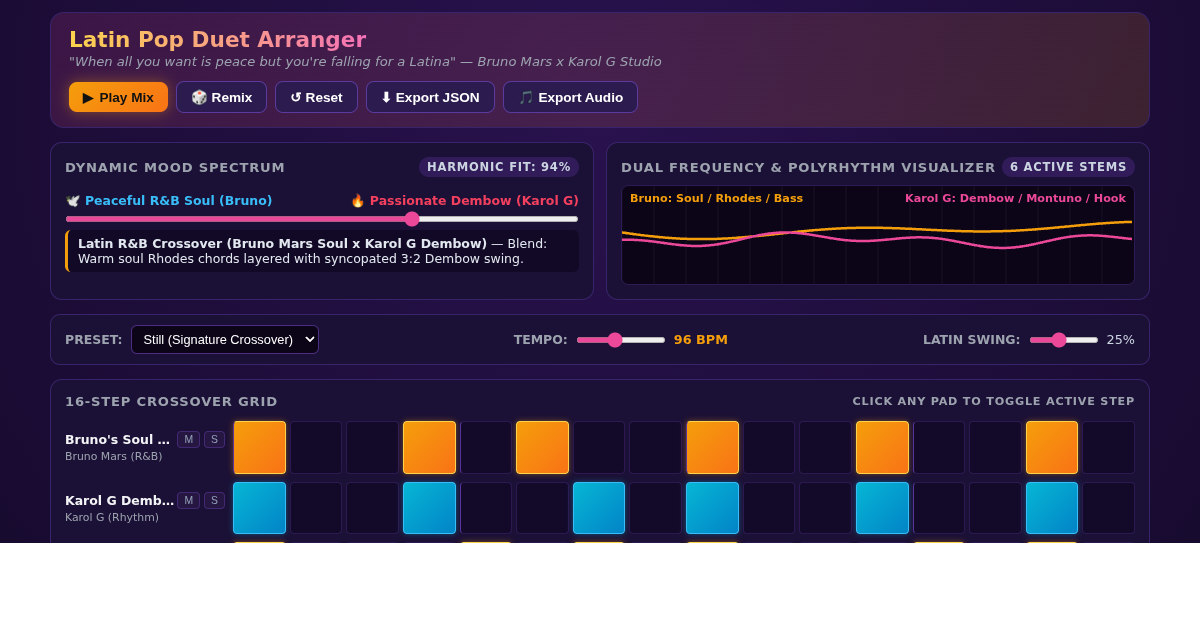This screenshot has width=1200, height=630.
Task: Click the Dynamic Mood Spectrum heading
Action: click(x=175, y=167)
